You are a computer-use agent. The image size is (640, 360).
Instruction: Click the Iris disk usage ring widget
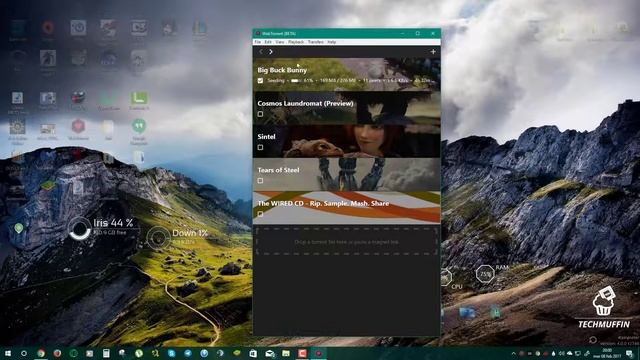tap(80, 229)
